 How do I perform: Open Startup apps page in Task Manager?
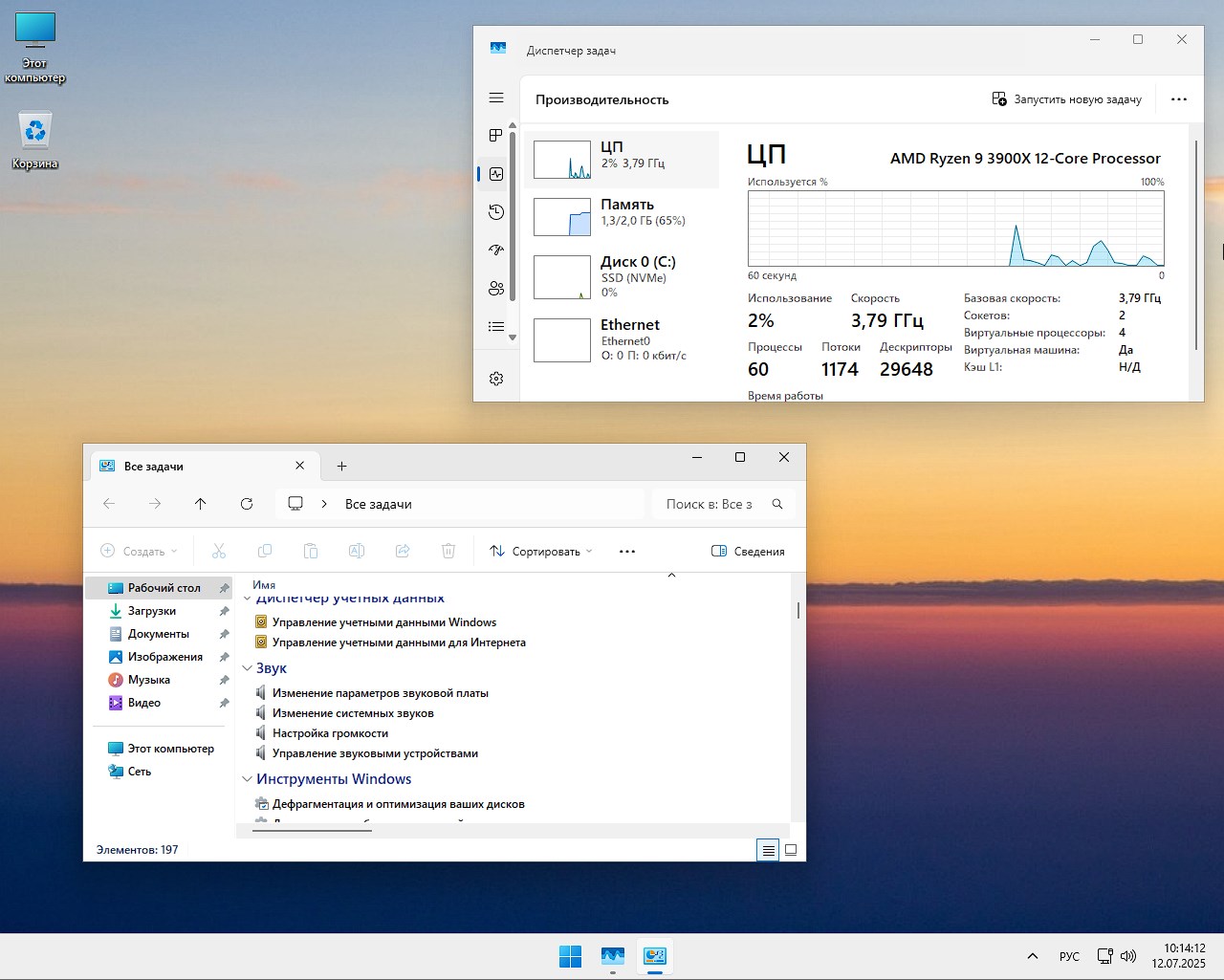495,250
